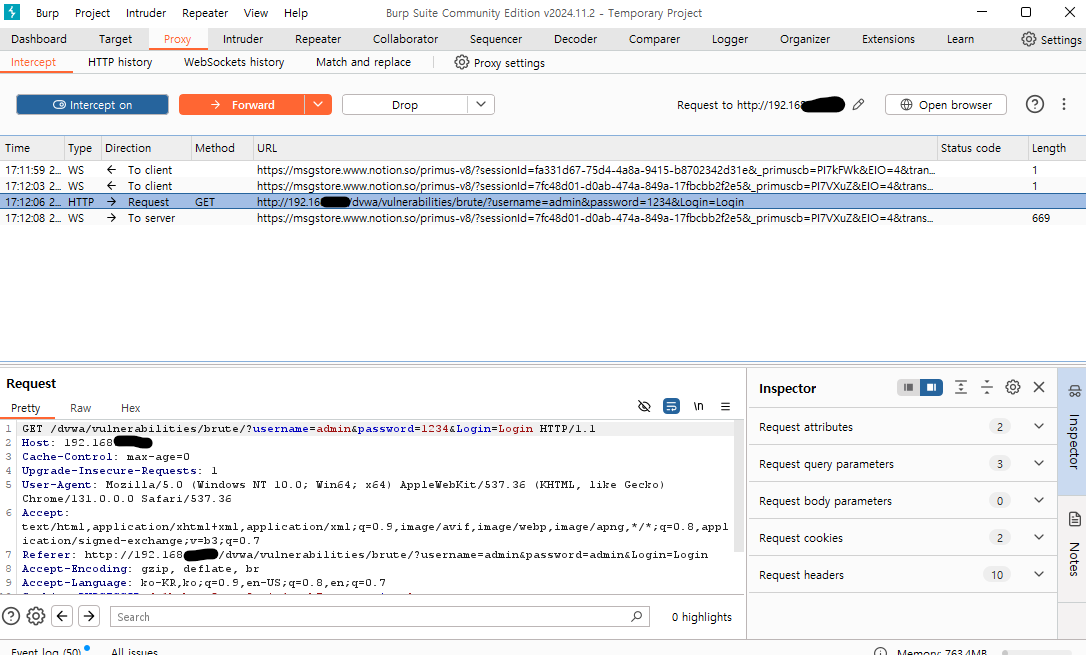1086x655 pixels.
Task: Click the search magnifier icon
Action: [637, 616]
